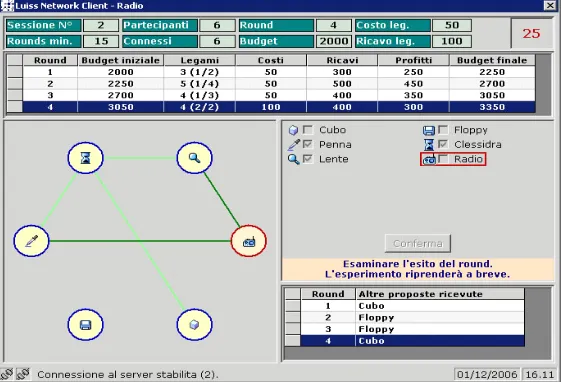Close the Luiss Network Client window

coord(550,5)
